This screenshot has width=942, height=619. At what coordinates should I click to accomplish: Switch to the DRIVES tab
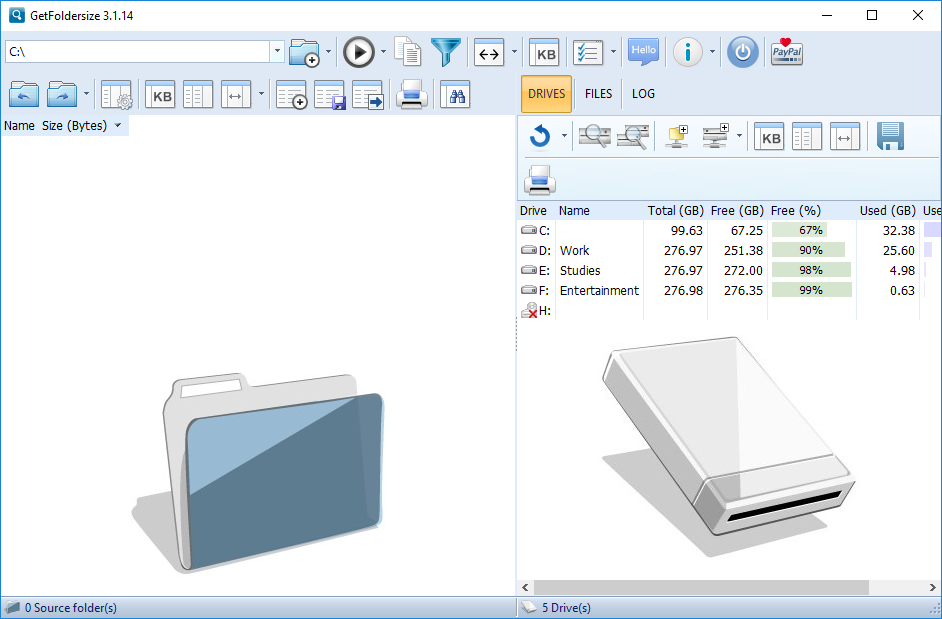546,94
